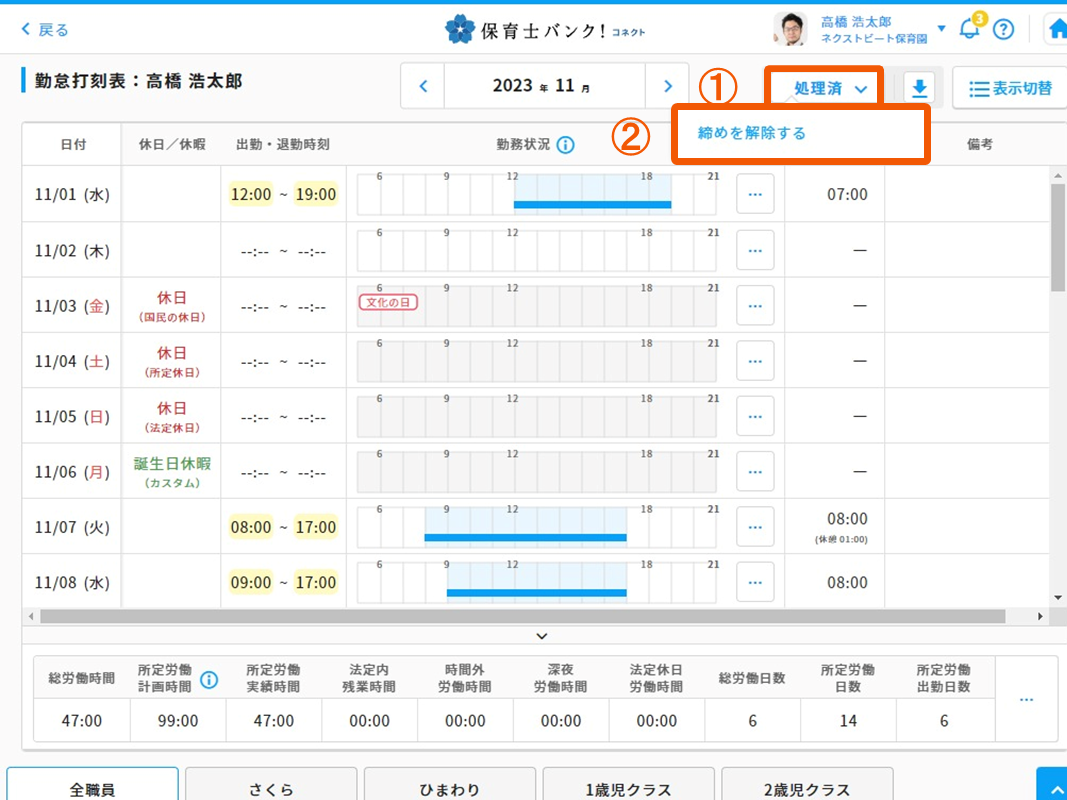Go to previous month arrow

[x=423, y=86]
